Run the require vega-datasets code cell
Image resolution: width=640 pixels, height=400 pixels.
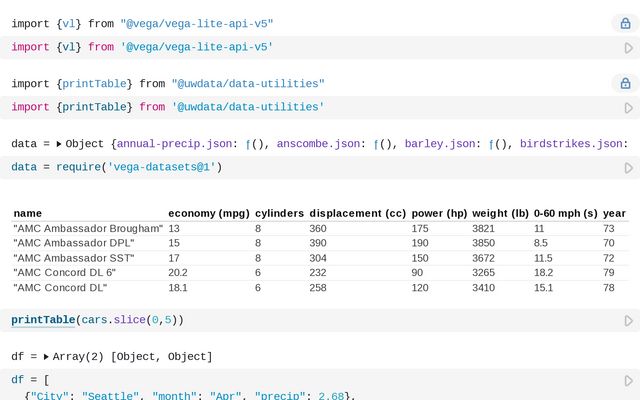pos(628,168)
